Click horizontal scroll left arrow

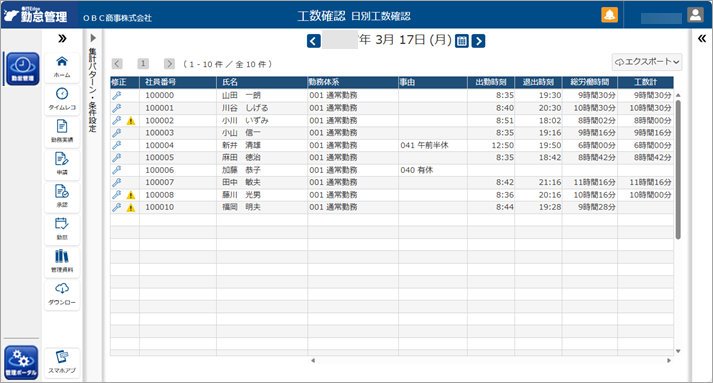tap(313, 361)
